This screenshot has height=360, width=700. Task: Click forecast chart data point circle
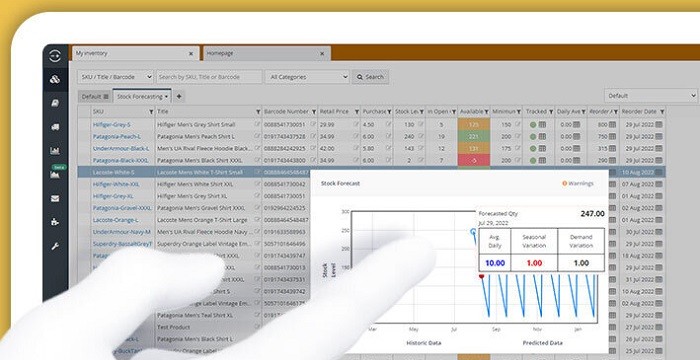click(x=473, y=231)
